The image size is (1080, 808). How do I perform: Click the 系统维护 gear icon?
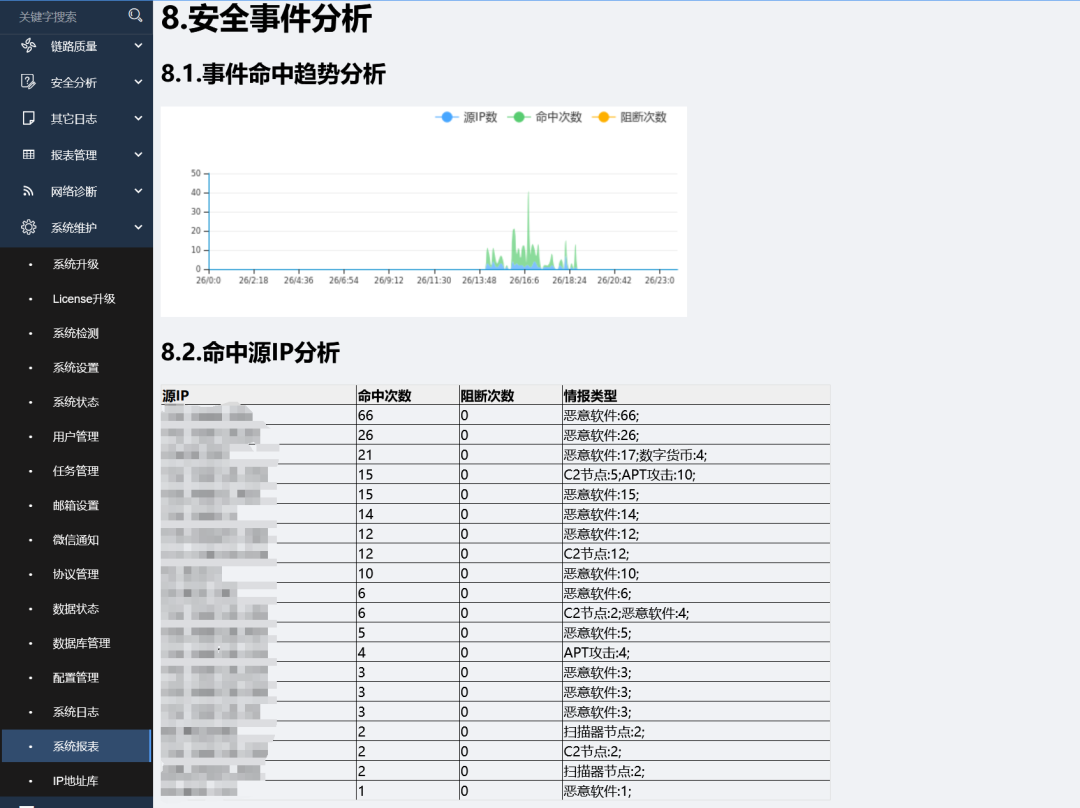coord(26,227)
